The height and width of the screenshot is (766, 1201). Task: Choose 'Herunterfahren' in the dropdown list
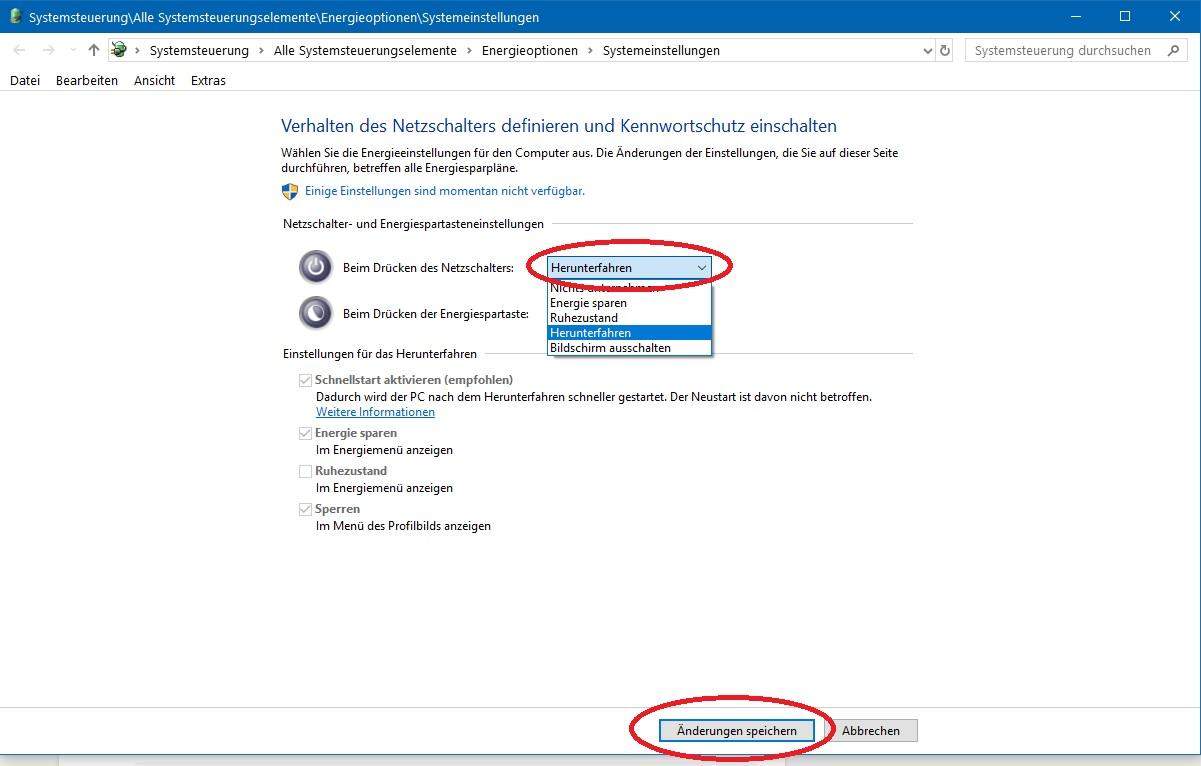pyautogui.click(x=630, y=332)
